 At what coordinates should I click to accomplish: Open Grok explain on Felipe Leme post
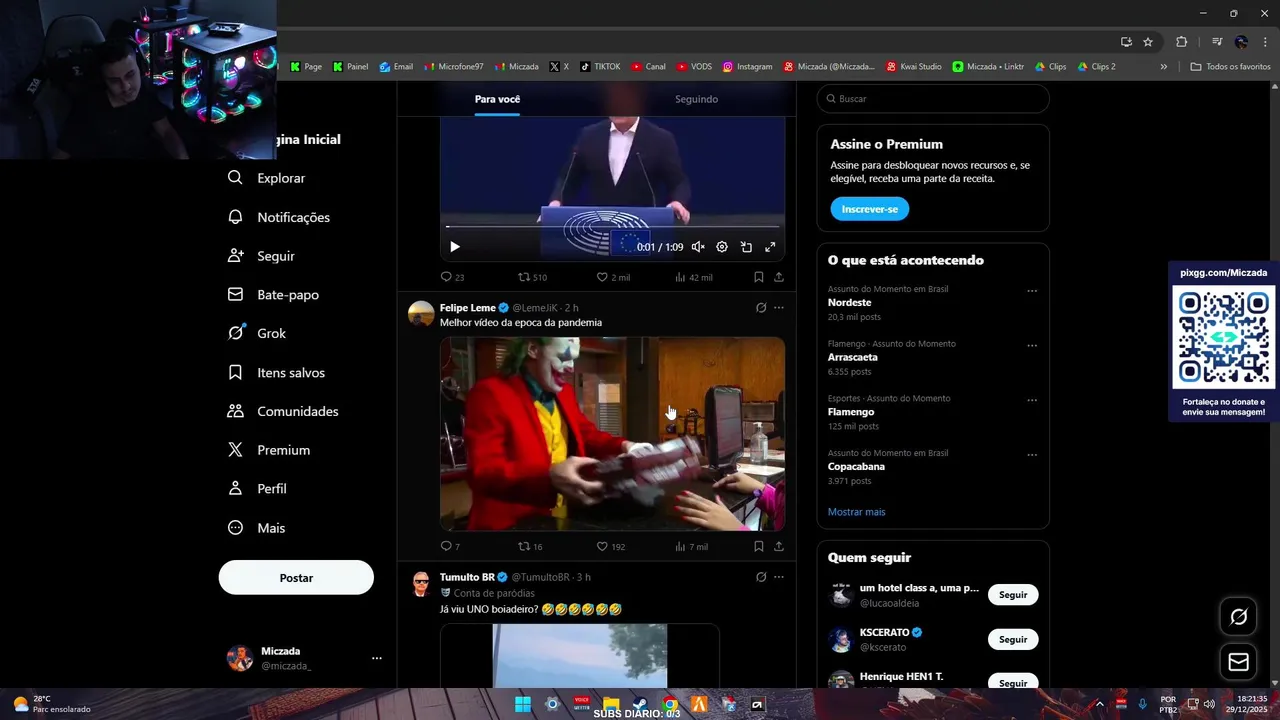coord(760,308)
